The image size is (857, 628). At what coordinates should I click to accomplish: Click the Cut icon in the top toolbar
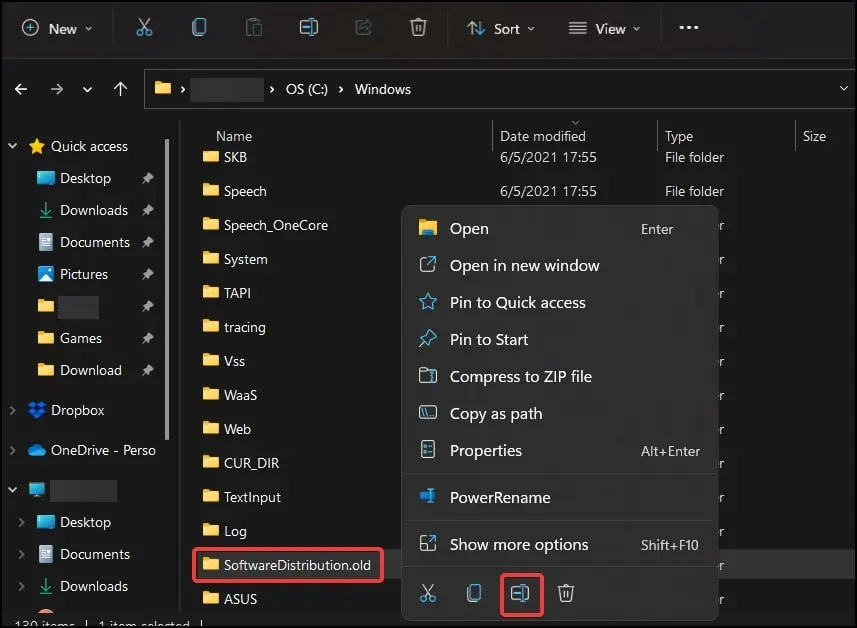pos(144,28)
